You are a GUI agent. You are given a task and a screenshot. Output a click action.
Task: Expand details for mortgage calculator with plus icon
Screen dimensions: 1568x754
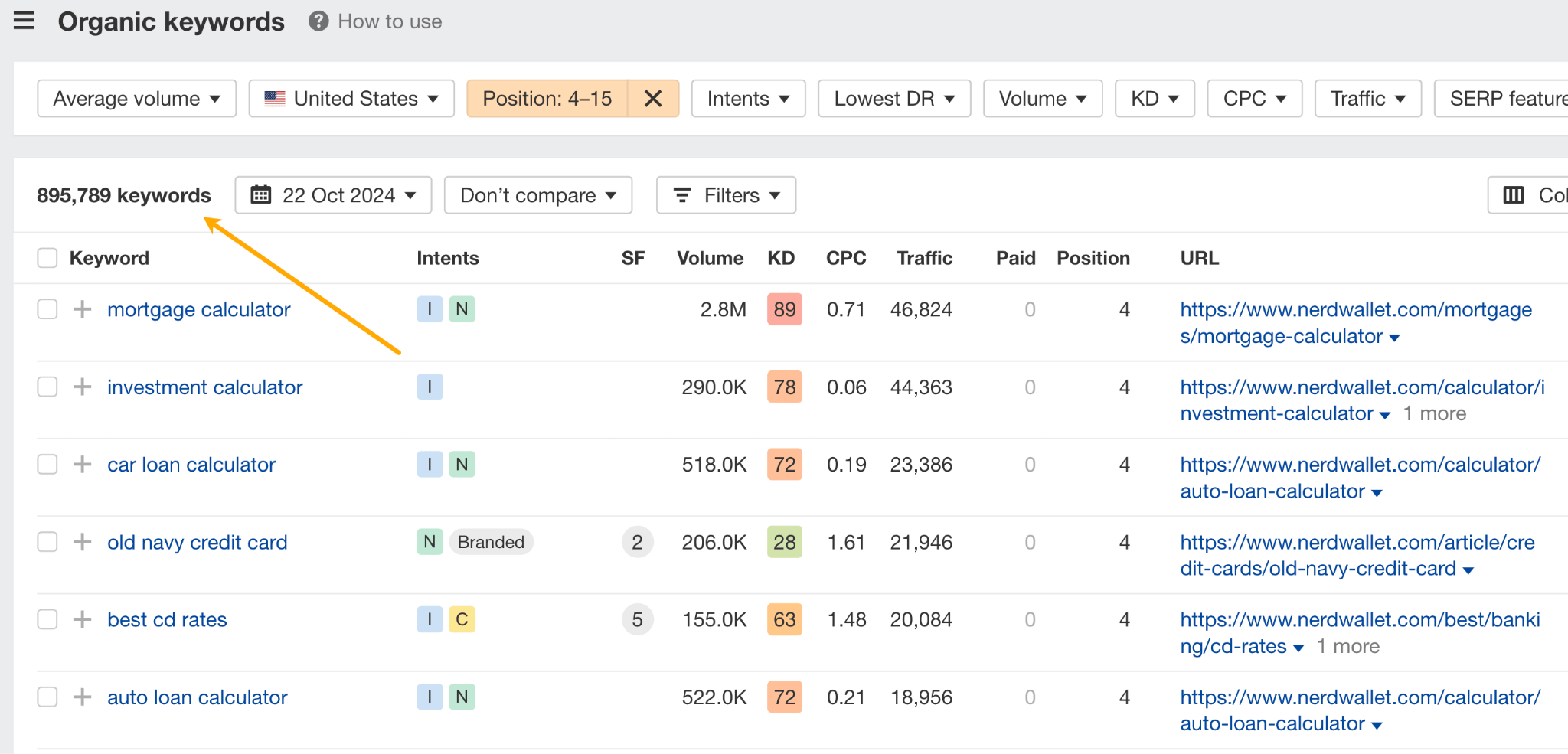pos(81,309)
